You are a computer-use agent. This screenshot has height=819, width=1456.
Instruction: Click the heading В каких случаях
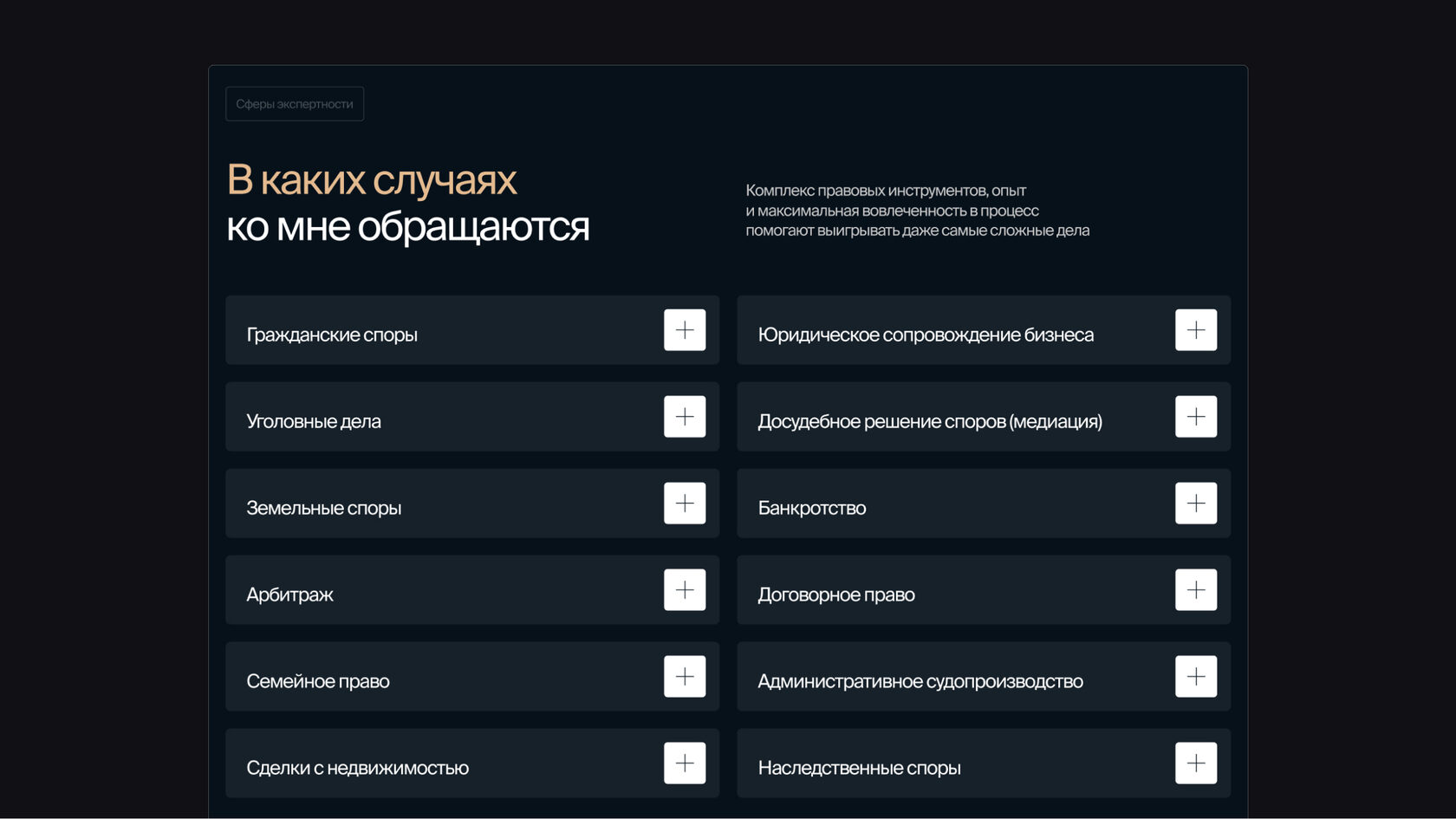pos(372,180)
